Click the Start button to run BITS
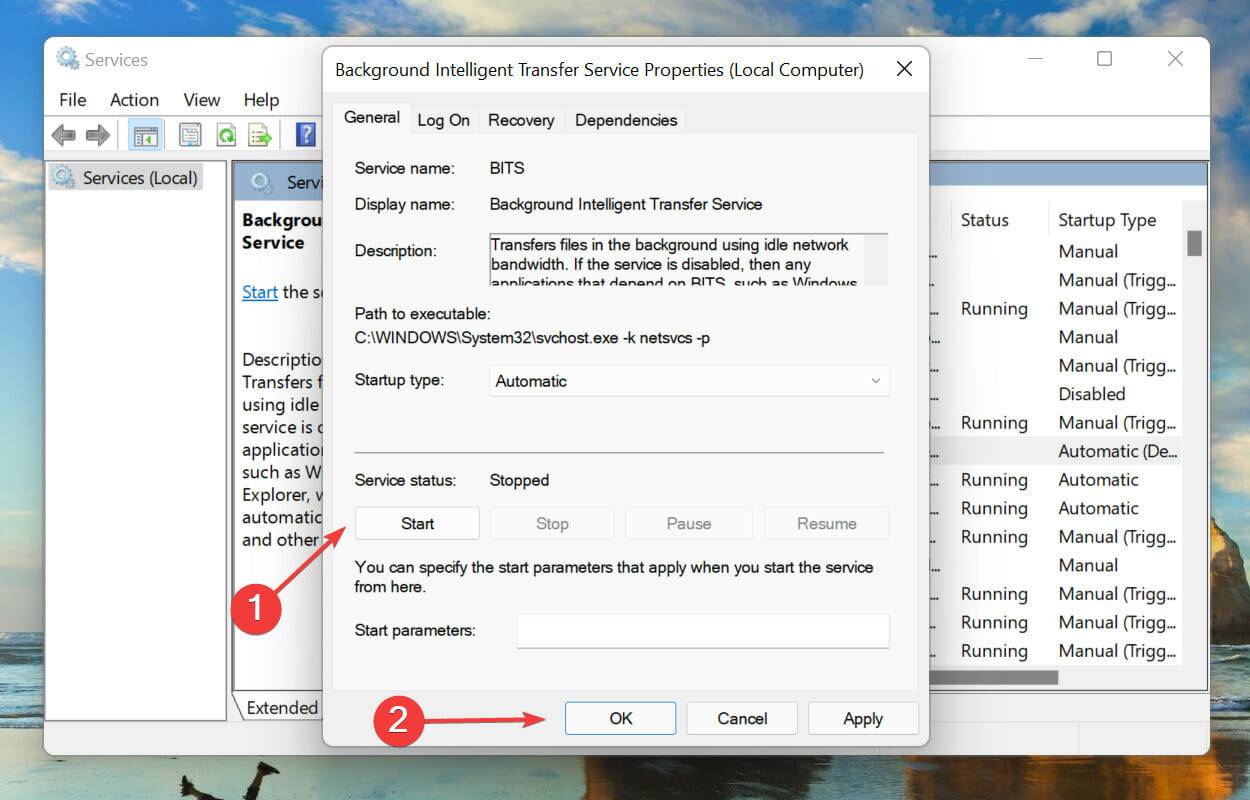Viewport: 1250px width, 800px height. [416, 523]
